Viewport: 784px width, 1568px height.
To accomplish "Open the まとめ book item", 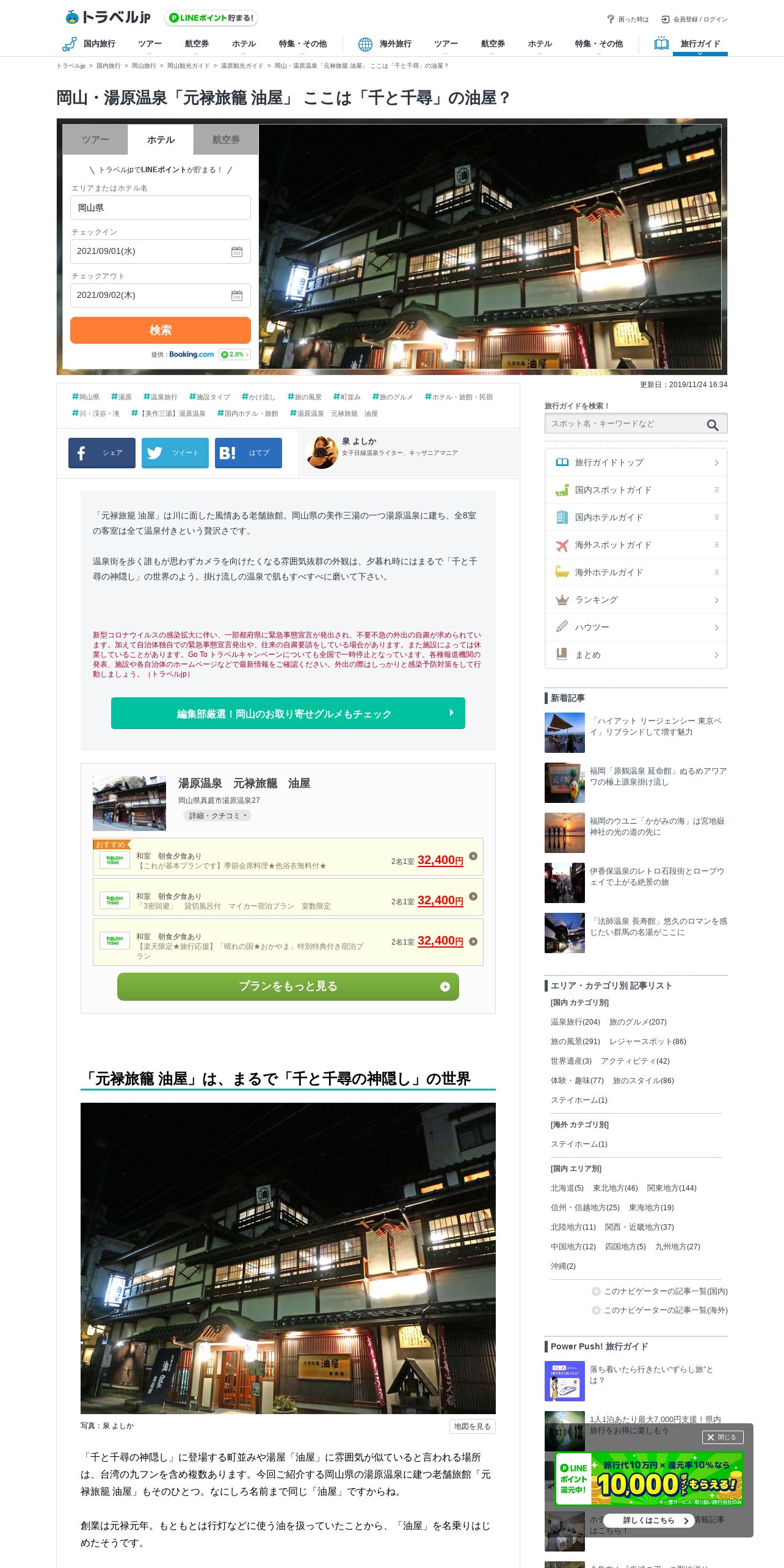I will click(x=636, y=655).
